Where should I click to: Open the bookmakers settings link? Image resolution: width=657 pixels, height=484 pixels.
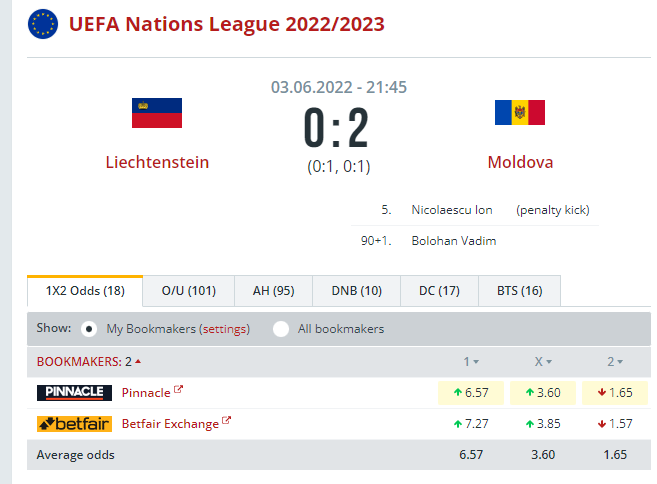[225, 329]
